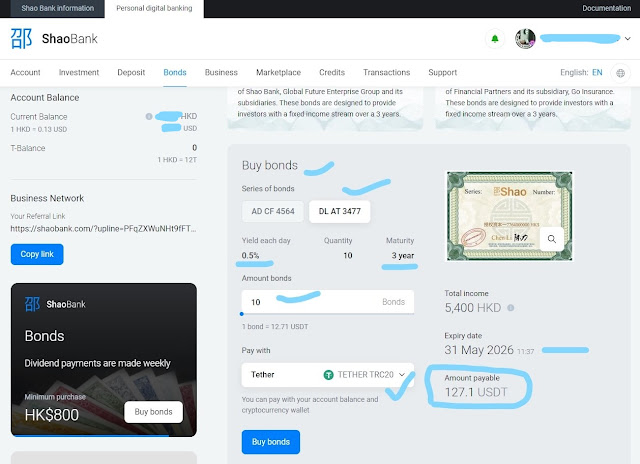Open the Tether TRC20 payment dropdown

[x=327, y=375]
